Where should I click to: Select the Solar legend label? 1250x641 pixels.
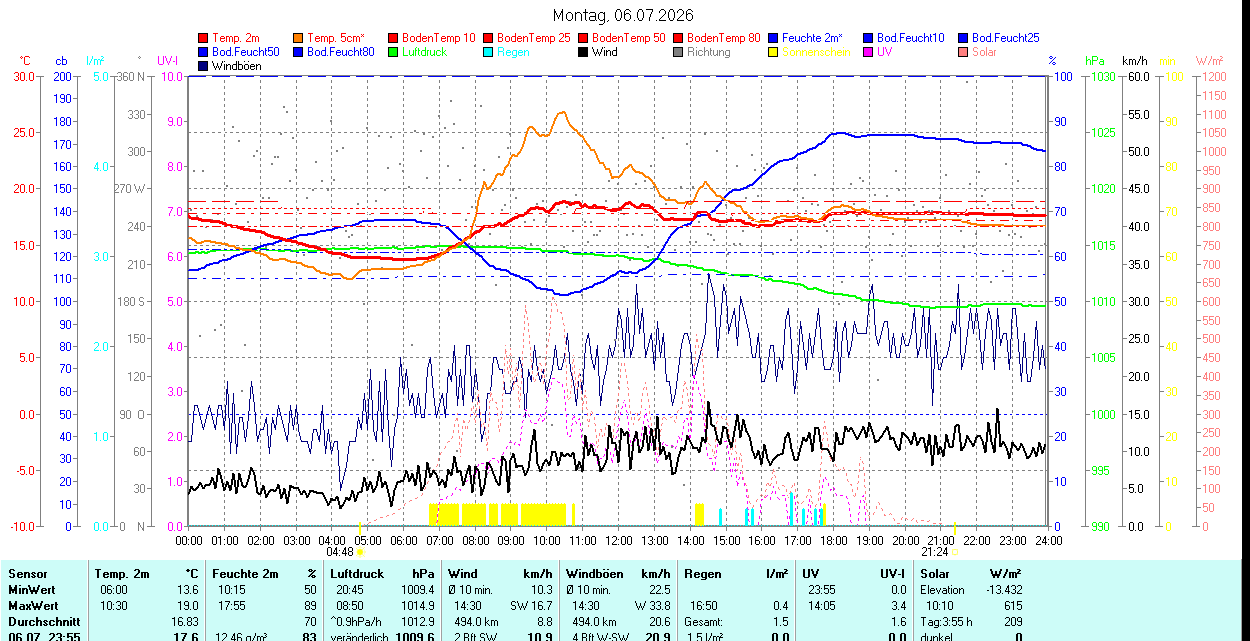pyautogui.click(x=984, y=52)
